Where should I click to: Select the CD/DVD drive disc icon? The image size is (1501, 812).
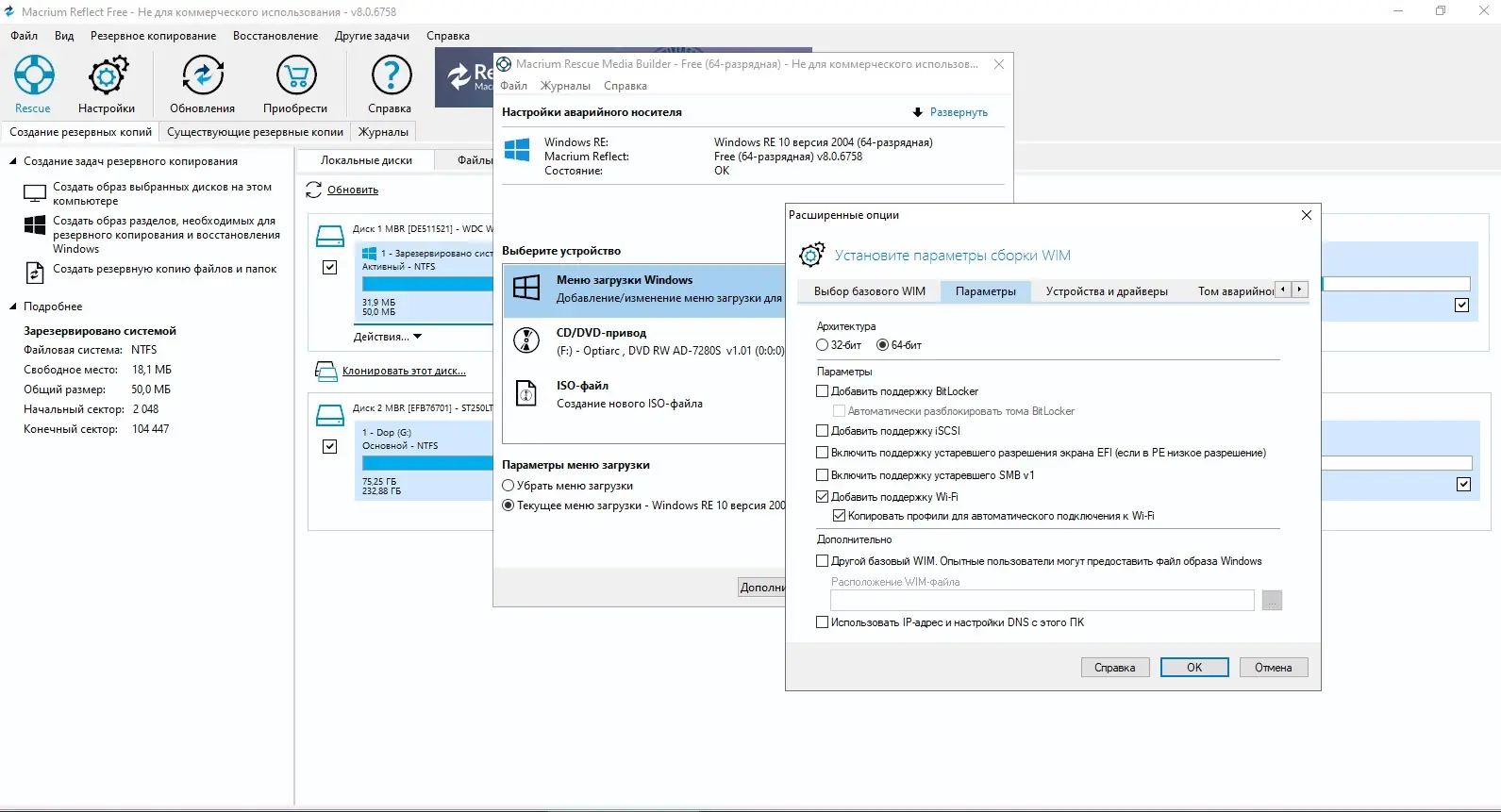click(x=526, y=340)
